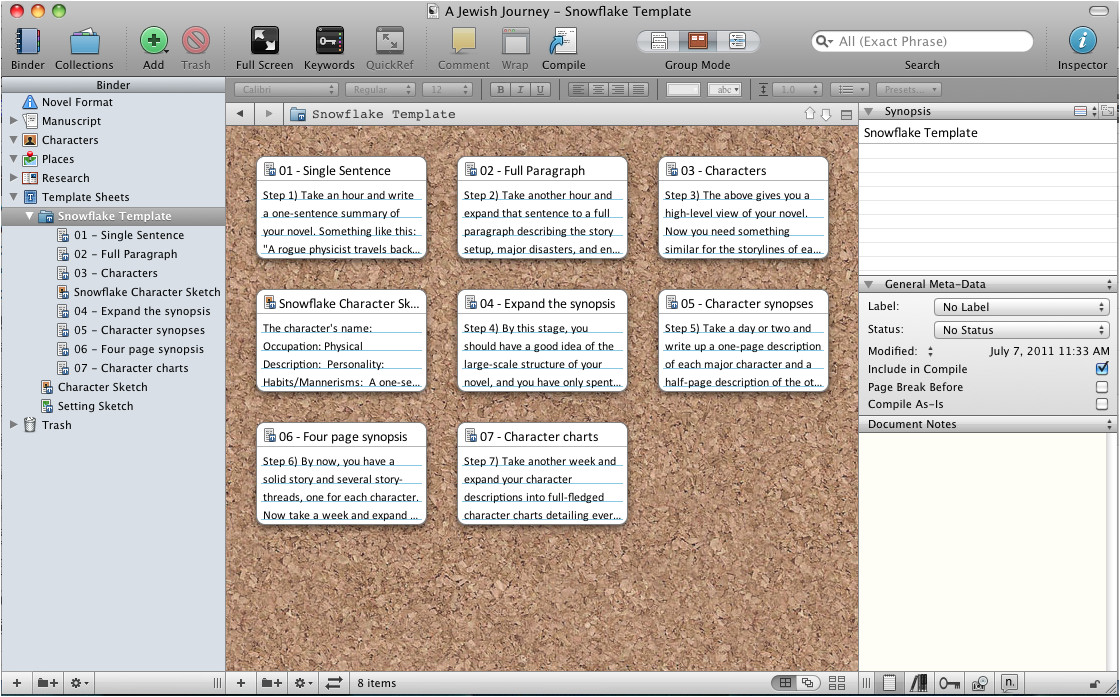This screenshot has height=697, width=1120.
Task: Click the Wrap toolbar icon
Action: [515, 41]
